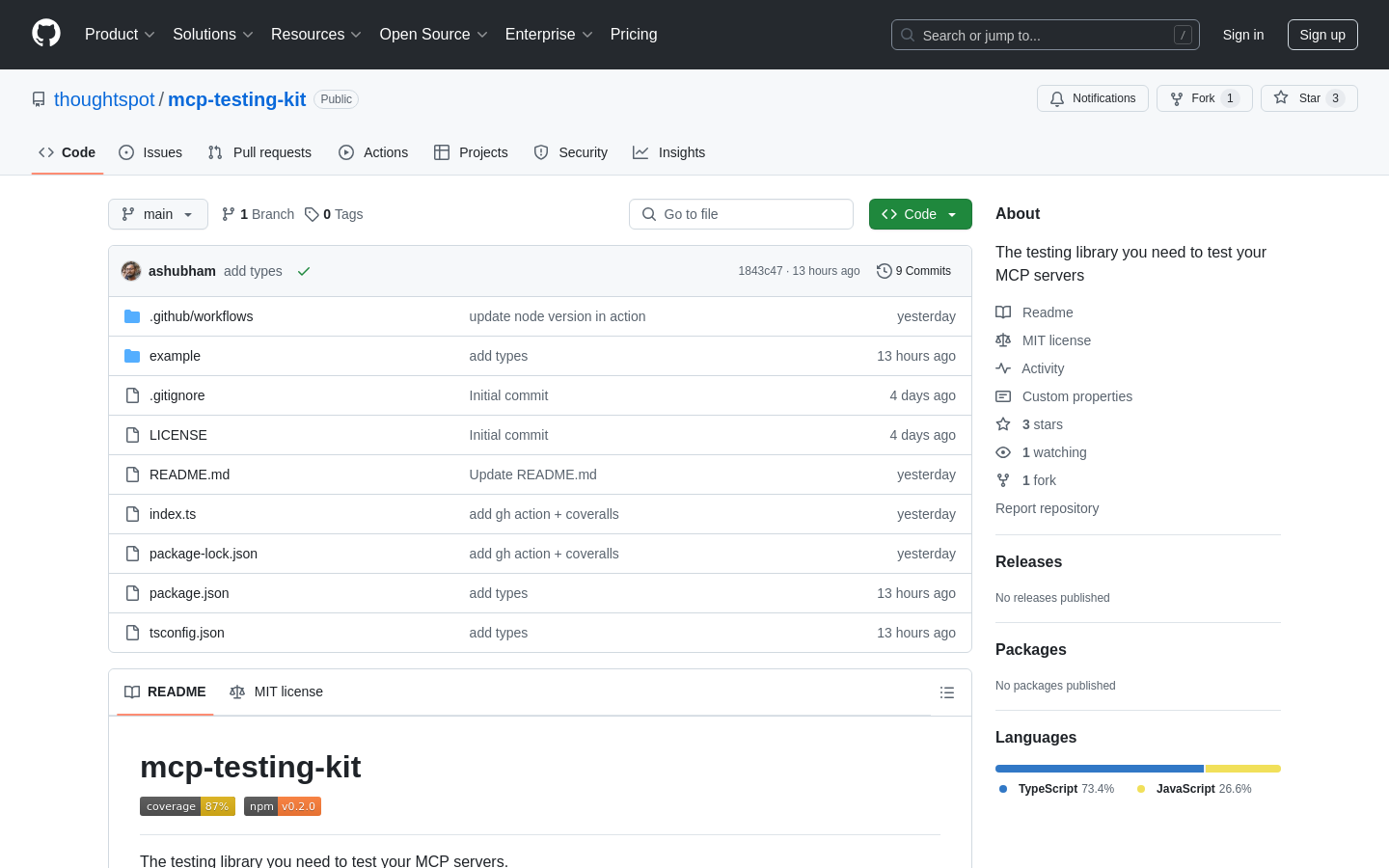
Task: Click the Go to file input
Action: click(741, 214)
